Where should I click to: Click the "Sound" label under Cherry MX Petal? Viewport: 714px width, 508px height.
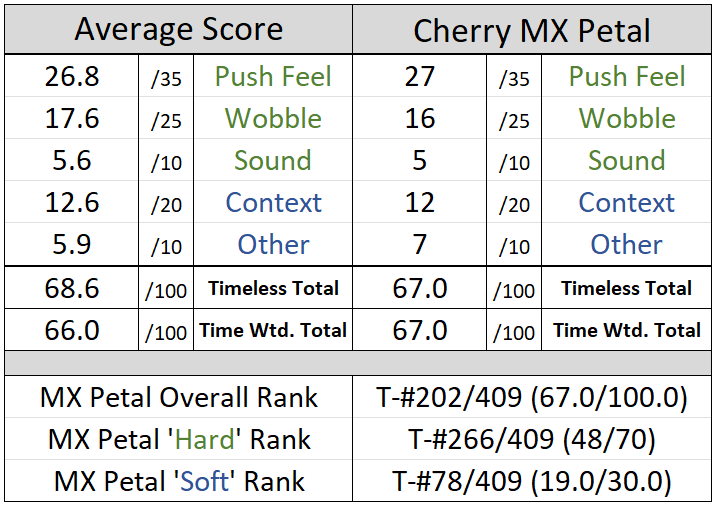point(627,160)
